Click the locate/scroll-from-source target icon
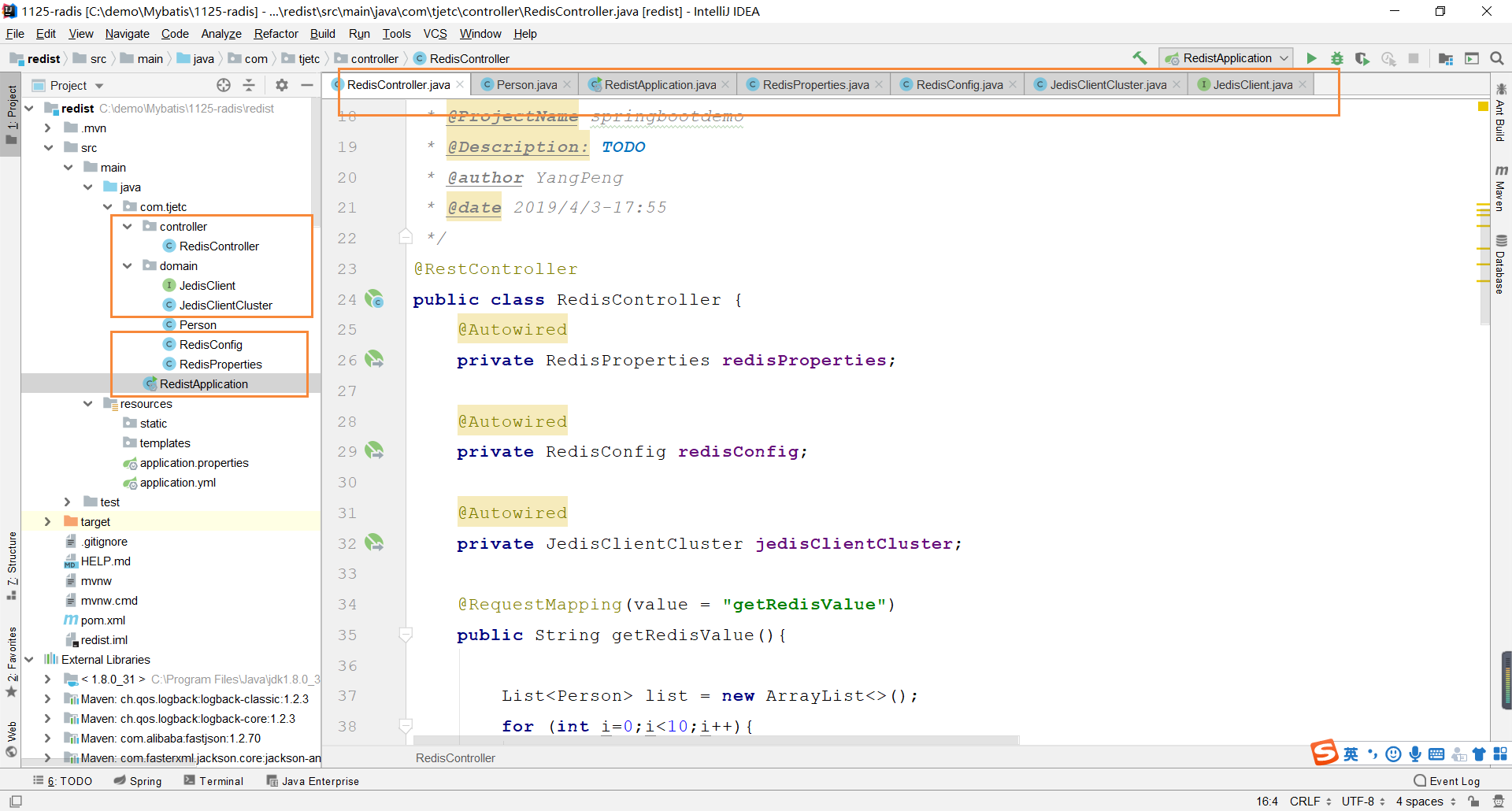Image resolution: width=1512 pixels, height=811 pixels. pyautogui.click(x=224, y=85)
